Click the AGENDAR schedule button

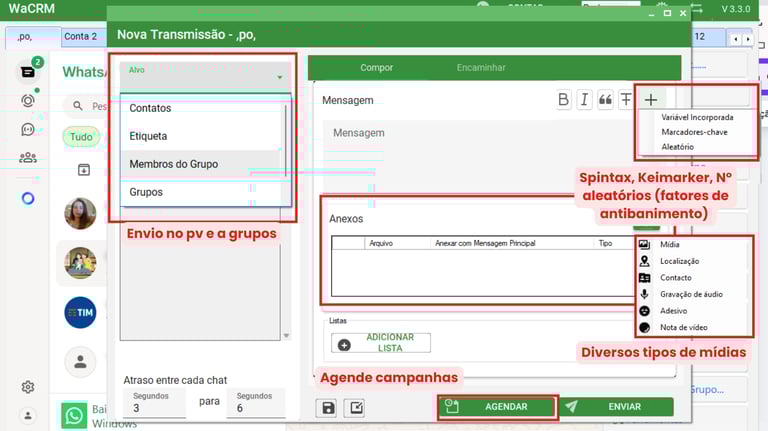coord(498,407)
